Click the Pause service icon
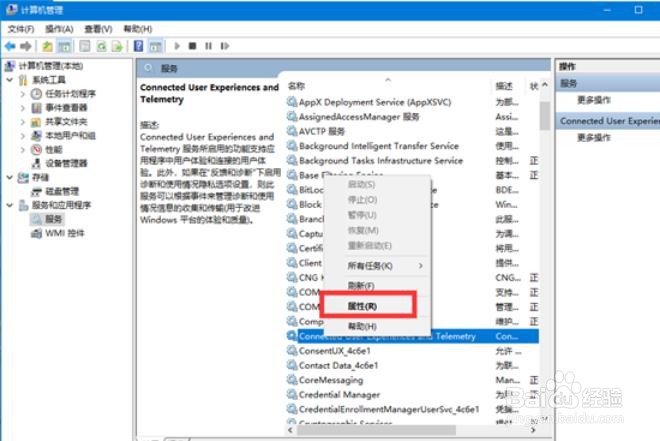The image size is (660, 441). 208,46
